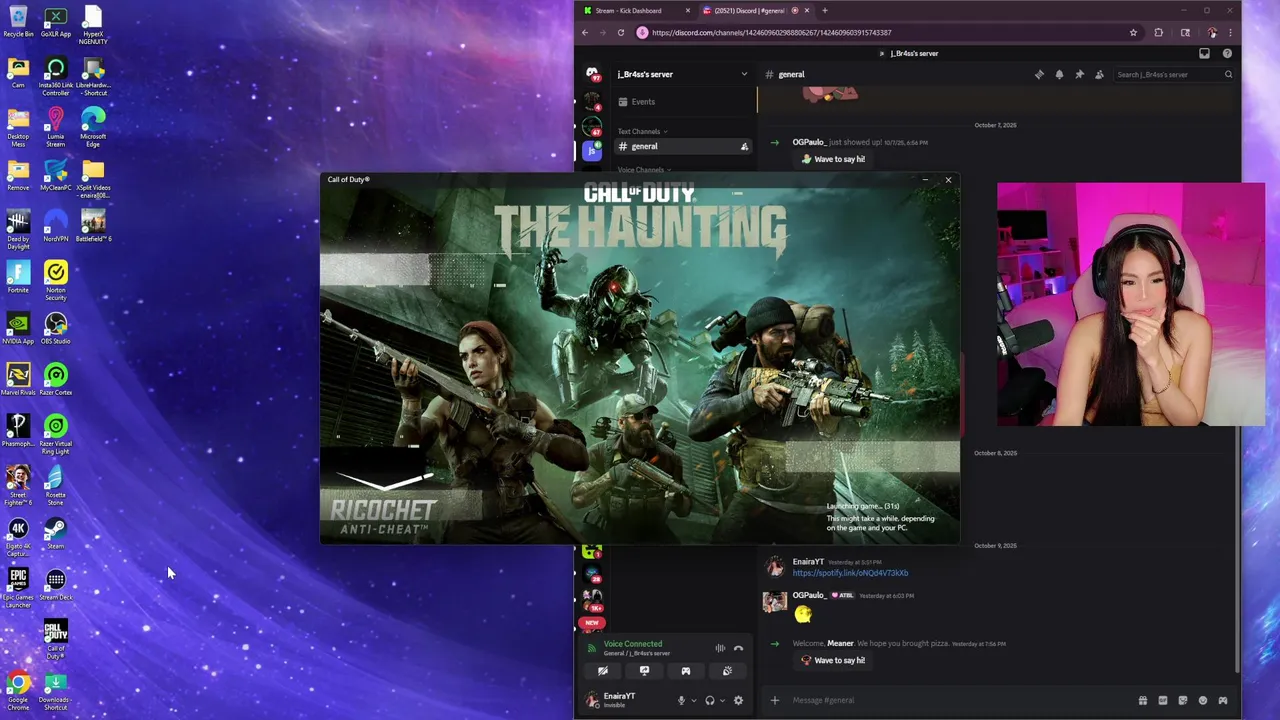Open the sticker picker in message bar

point(1183,700)
